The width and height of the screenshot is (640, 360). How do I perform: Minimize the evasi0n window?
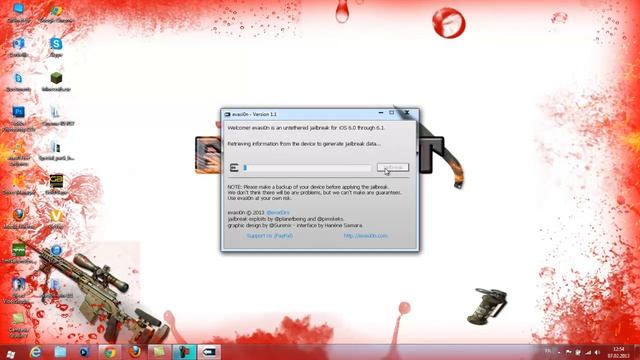tap(381, 113)
